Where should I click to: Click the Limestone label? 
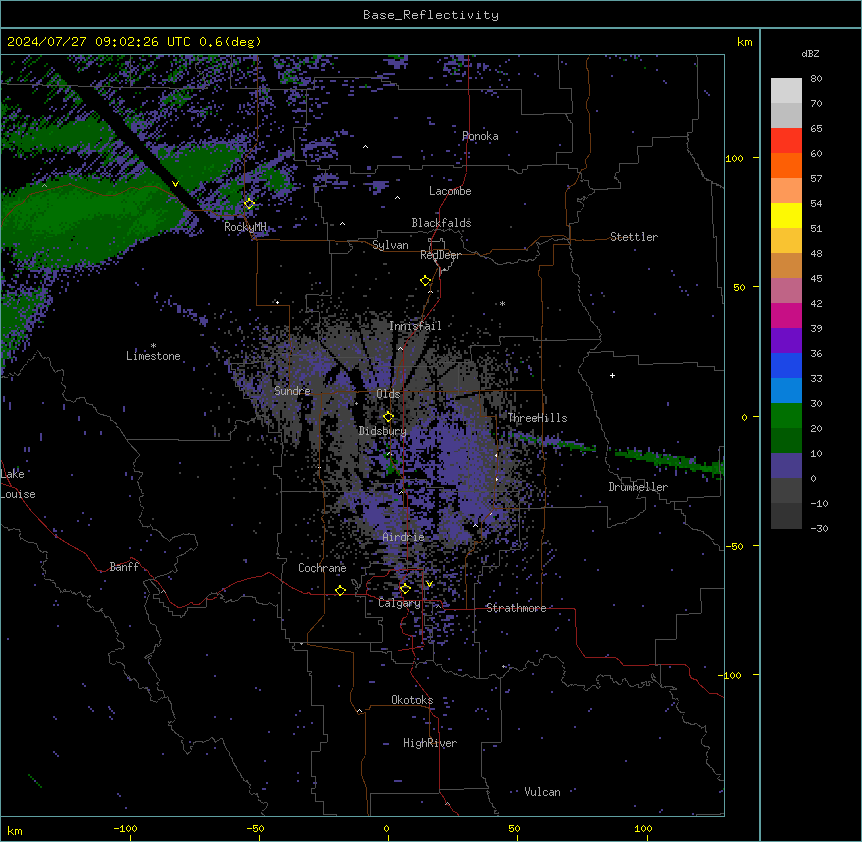[153, 356]
